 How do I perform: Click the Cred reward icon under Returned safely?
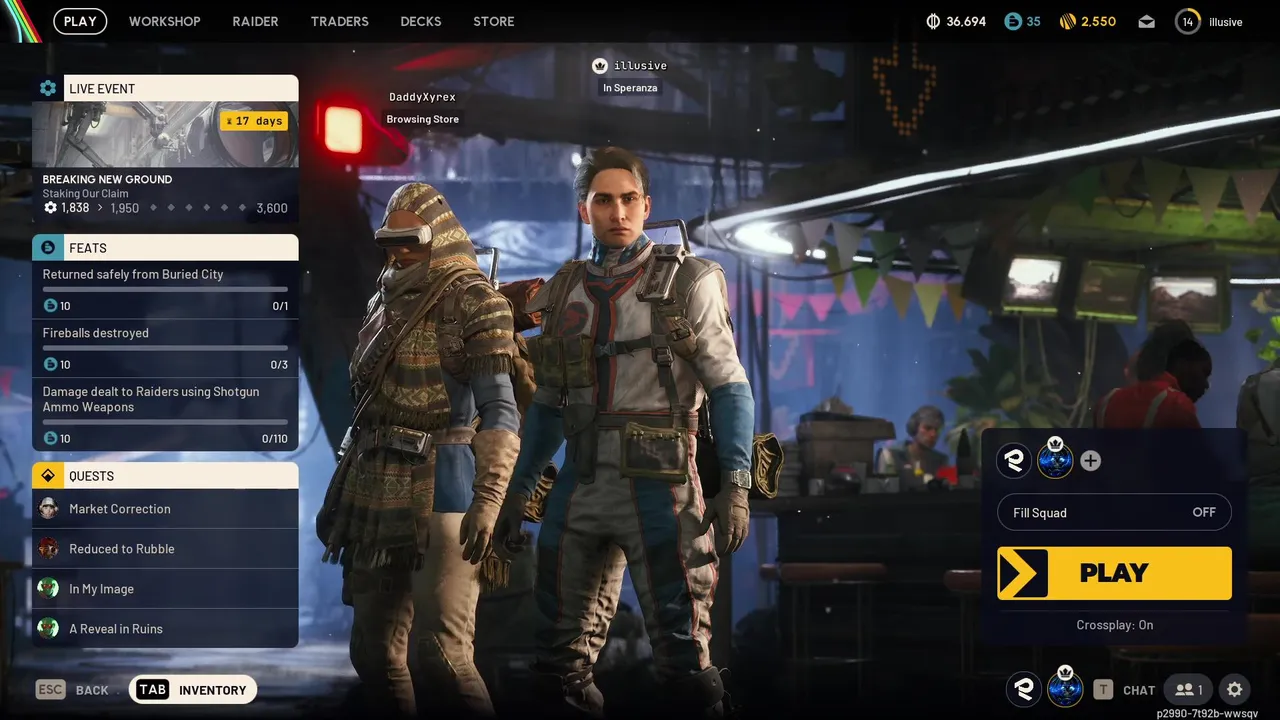[x=50, y=305]
